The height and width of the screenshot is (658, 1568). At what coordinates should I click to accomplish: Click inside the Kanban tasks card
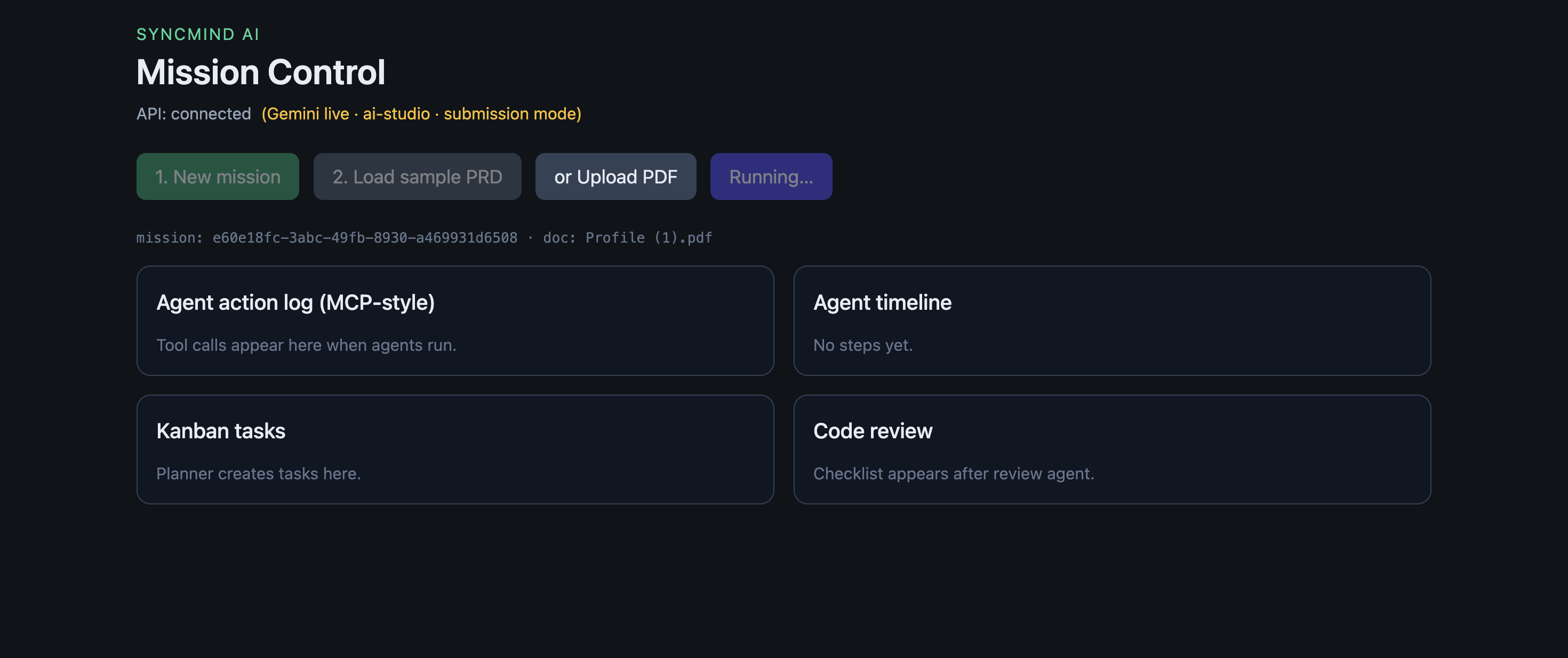click(x=455, y=449)
